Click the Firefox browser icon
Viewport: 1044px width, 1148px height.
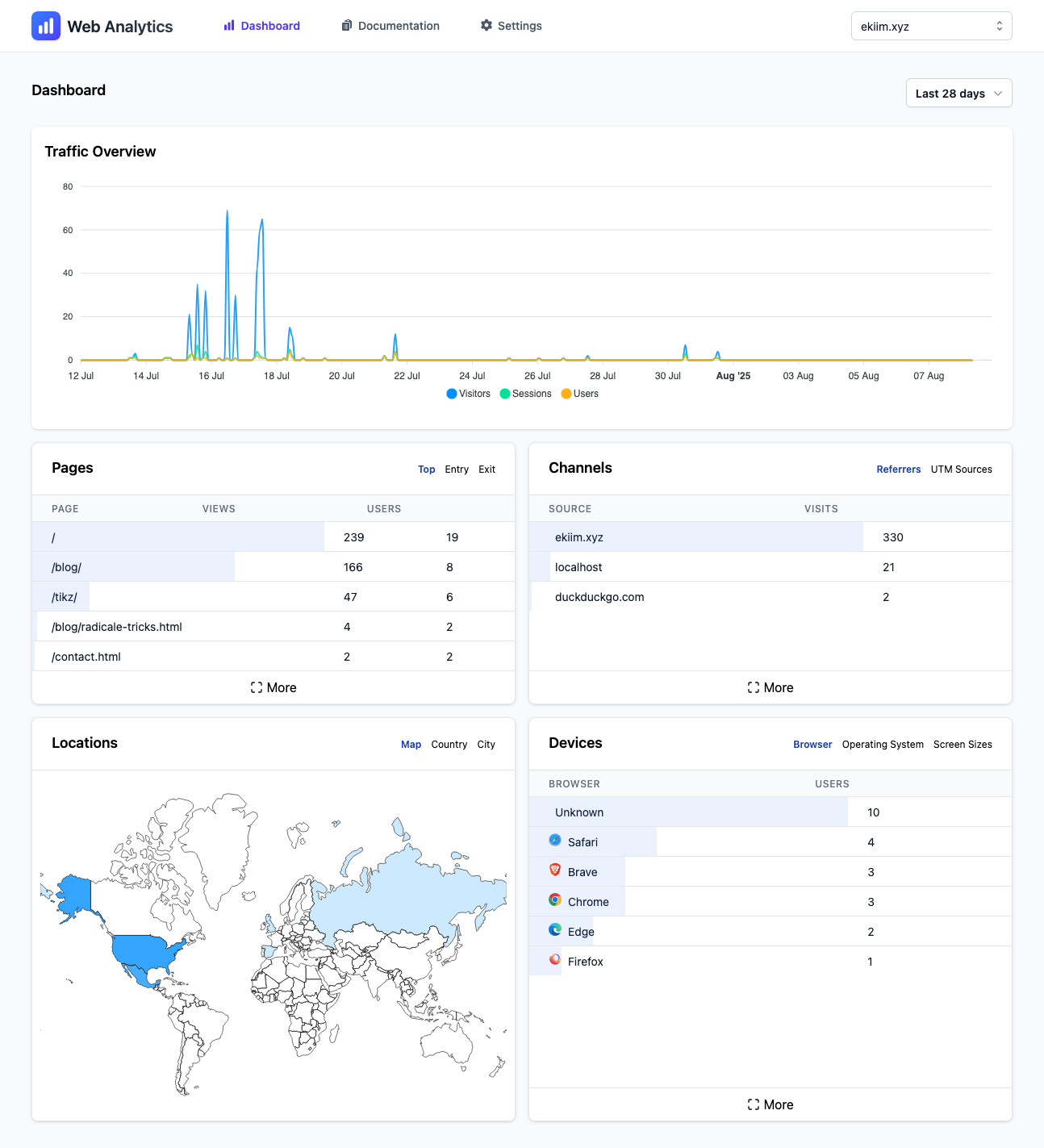(555, 960)
